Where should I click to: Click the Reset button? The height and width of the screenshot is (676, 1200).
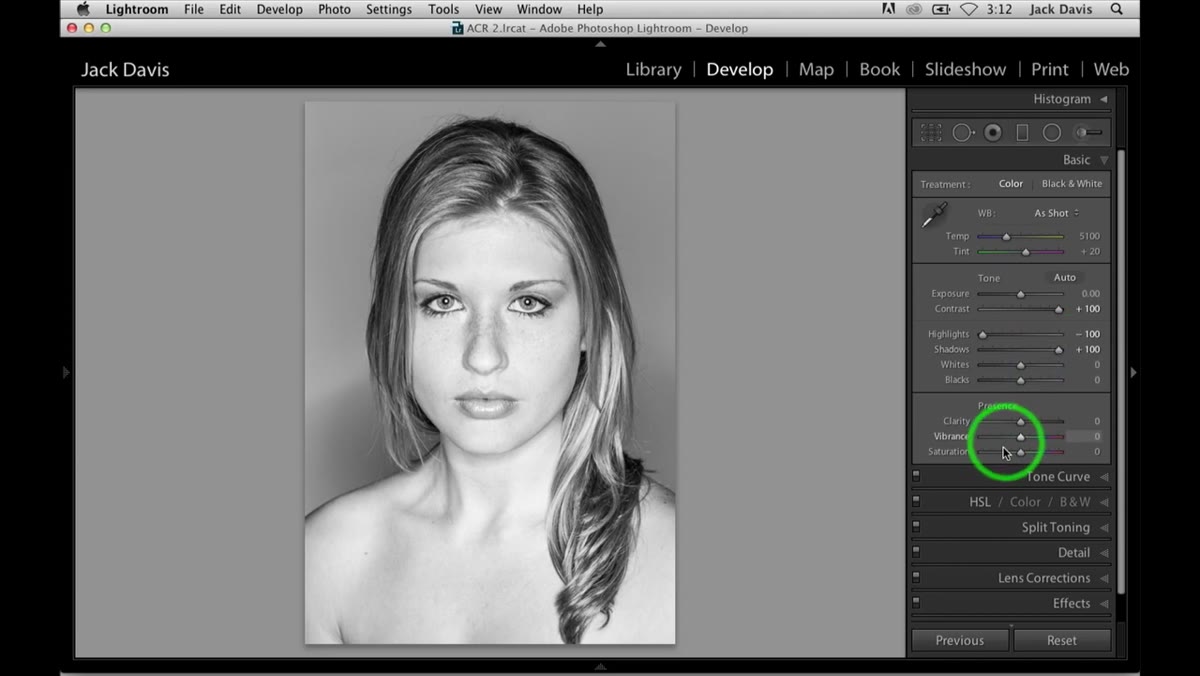click(1062, 640)
